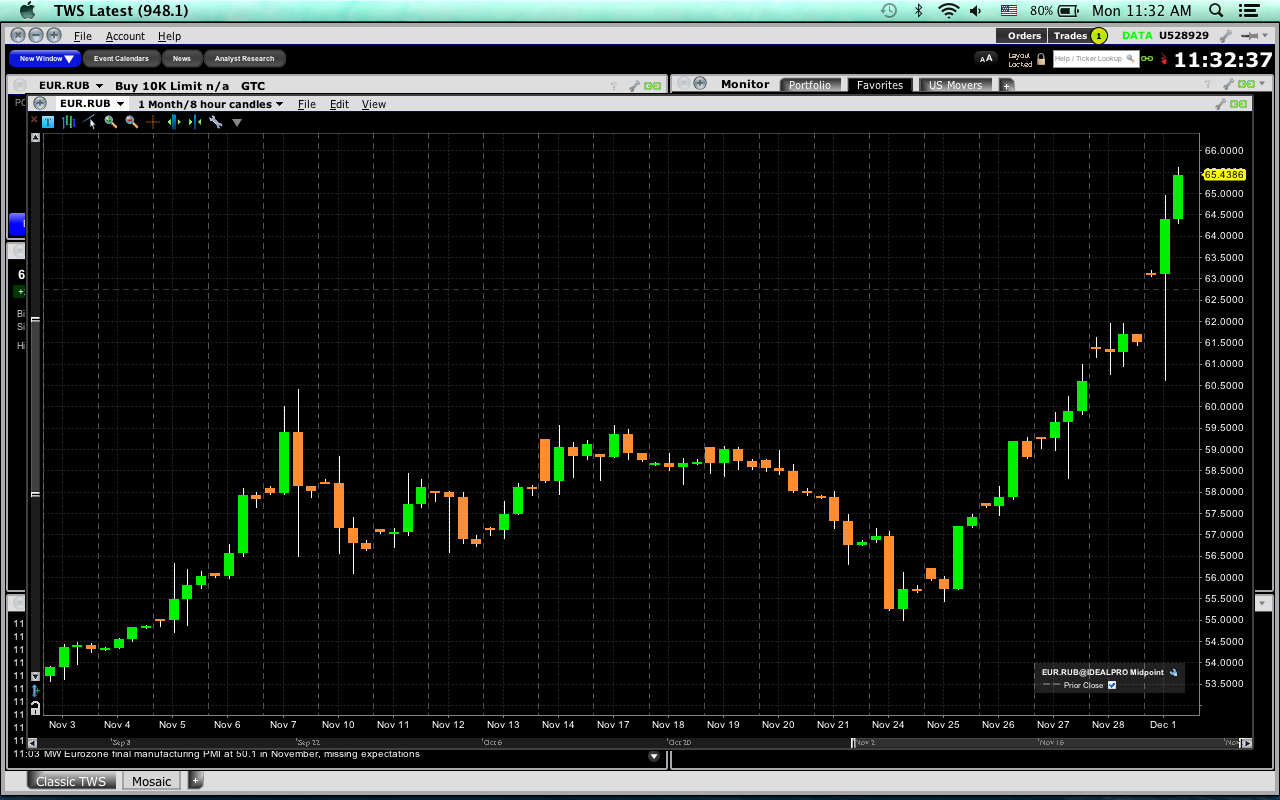Open the TWS Help menu

point(169,36)
